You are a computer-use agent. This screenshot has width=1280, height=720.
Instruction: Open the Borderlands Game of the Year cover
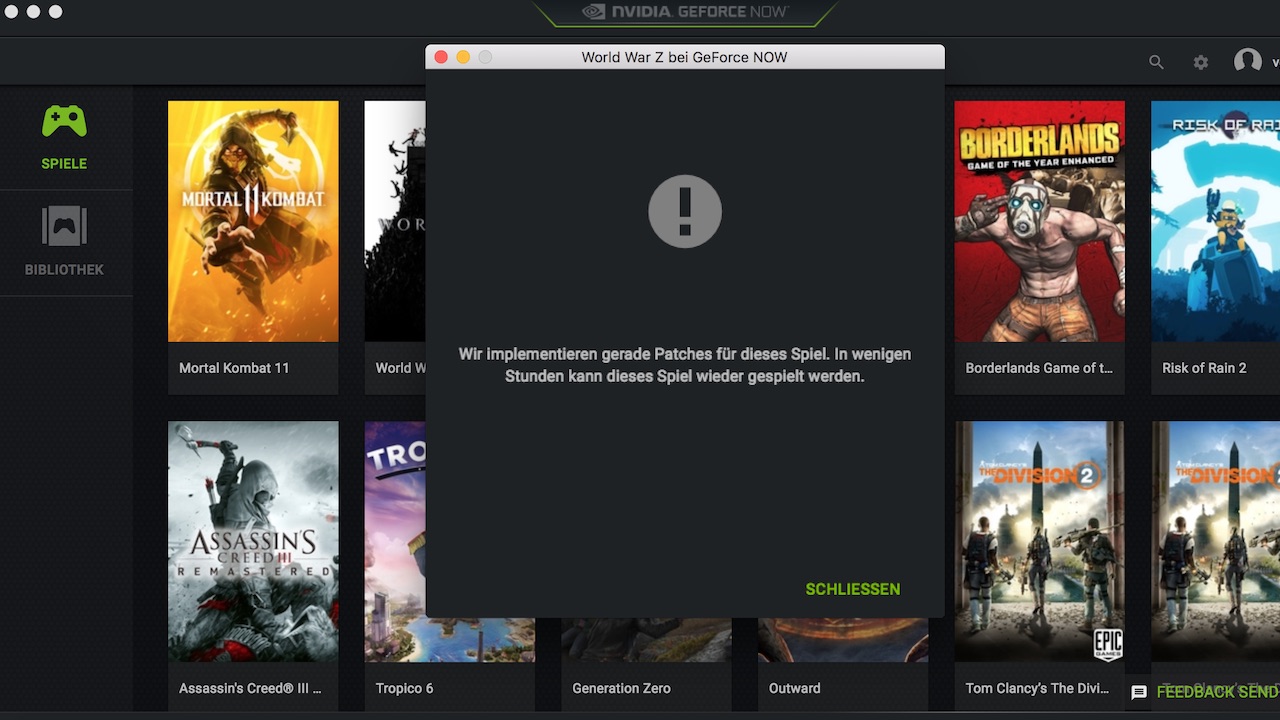click(x=1040, y=221)
